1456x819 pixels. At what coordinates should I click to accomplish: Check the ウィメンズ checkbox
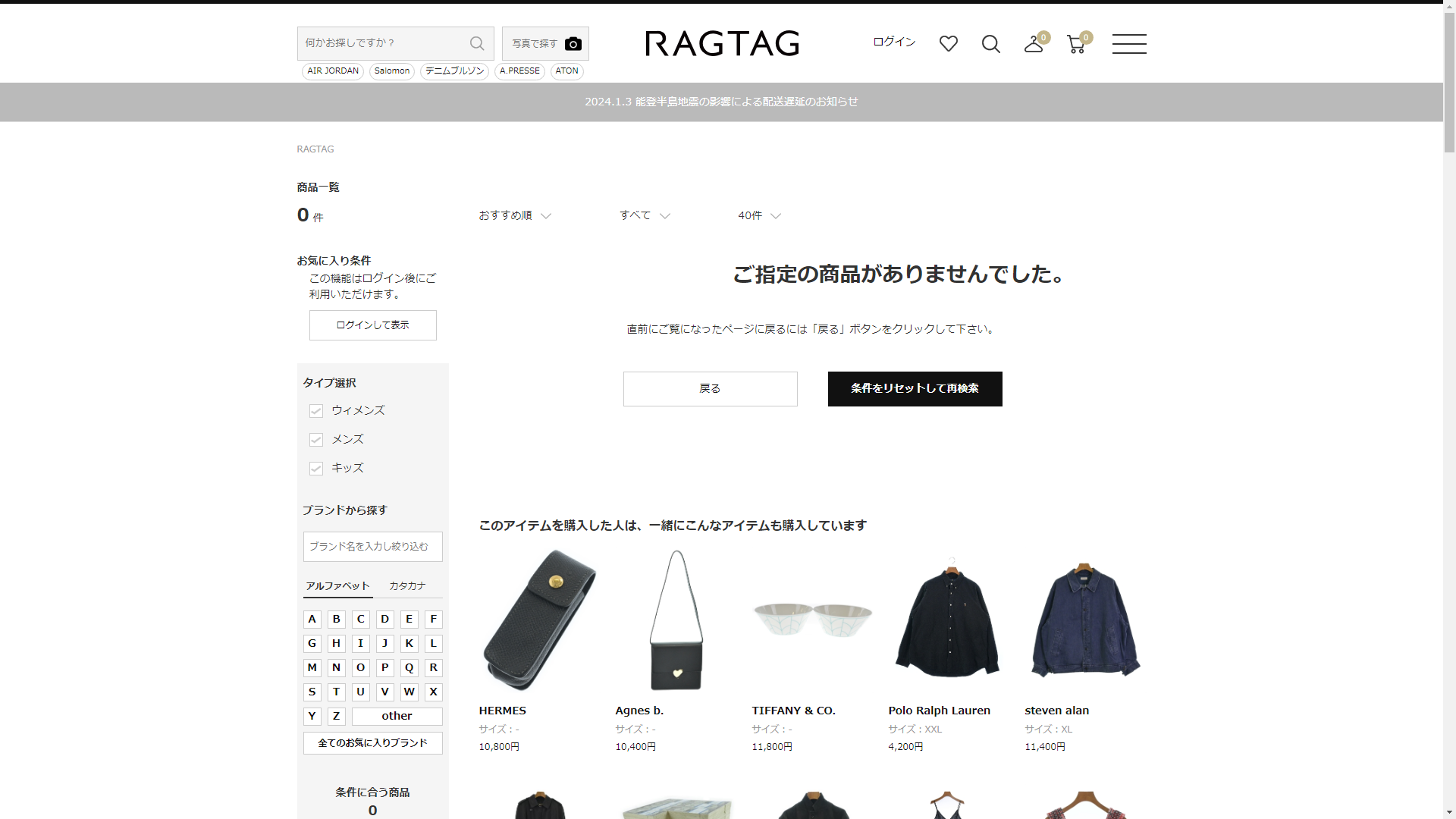pyautogui.click(x=316, y=411)
